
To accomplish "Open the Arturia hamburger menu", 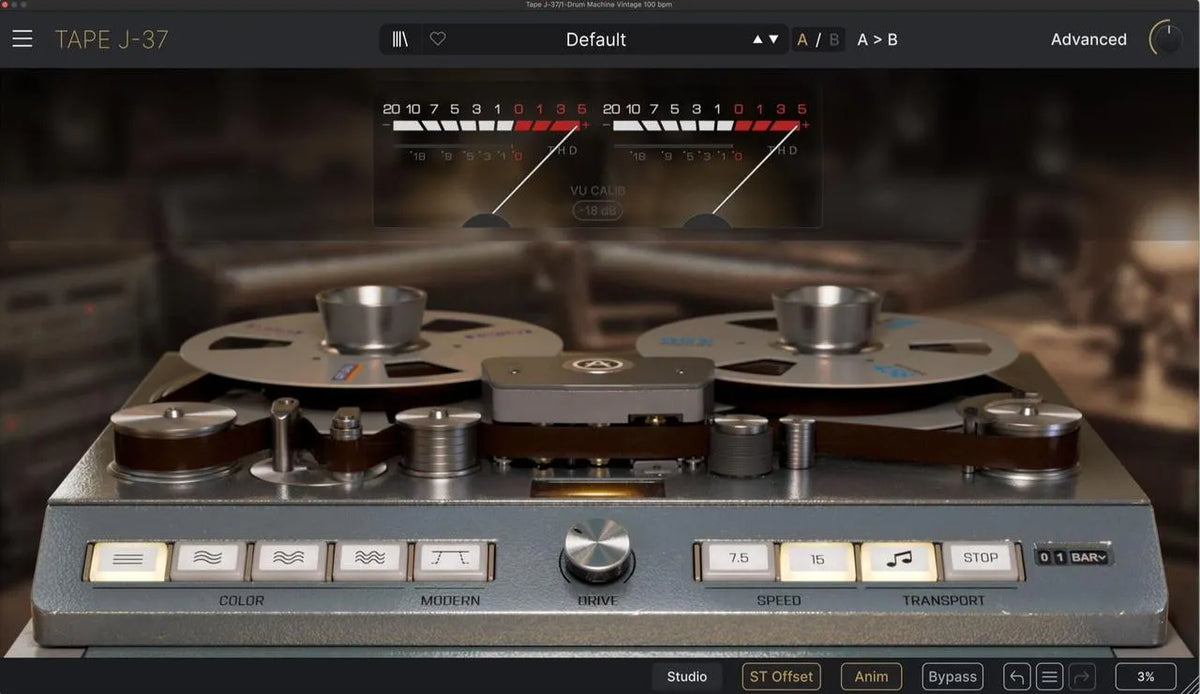I will click(x=22, y=39).
